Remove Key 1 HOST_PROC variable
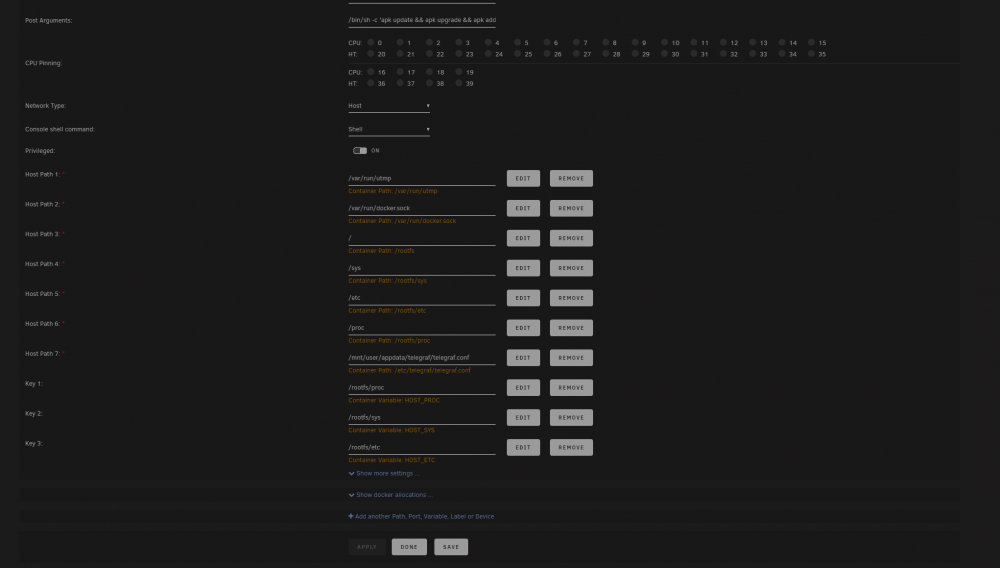The width and height of the screenshot is (1000, 568). tap(571, 388)
